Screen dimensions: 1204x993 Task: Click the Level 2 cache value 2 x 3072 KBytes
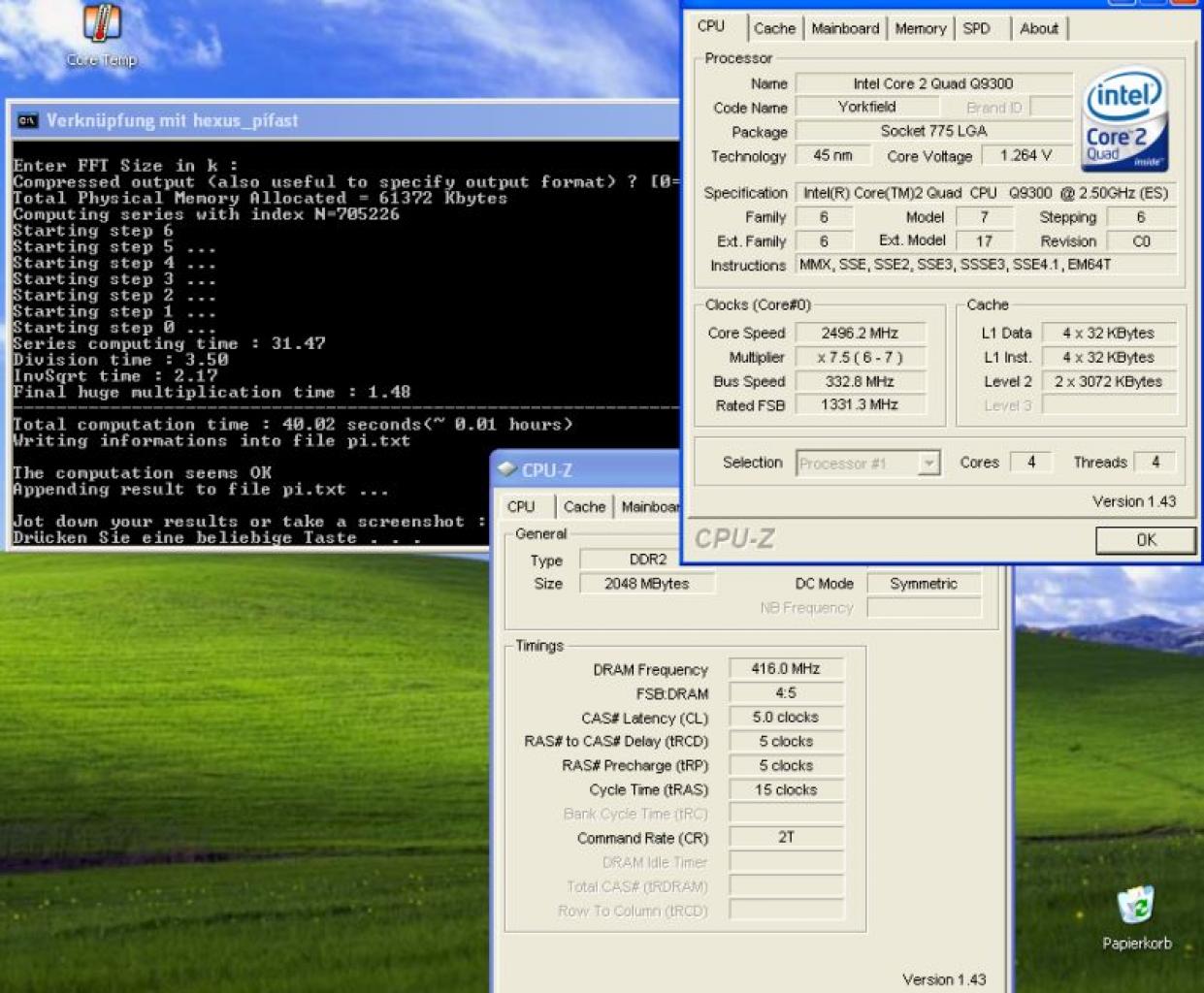point(1108,381)
